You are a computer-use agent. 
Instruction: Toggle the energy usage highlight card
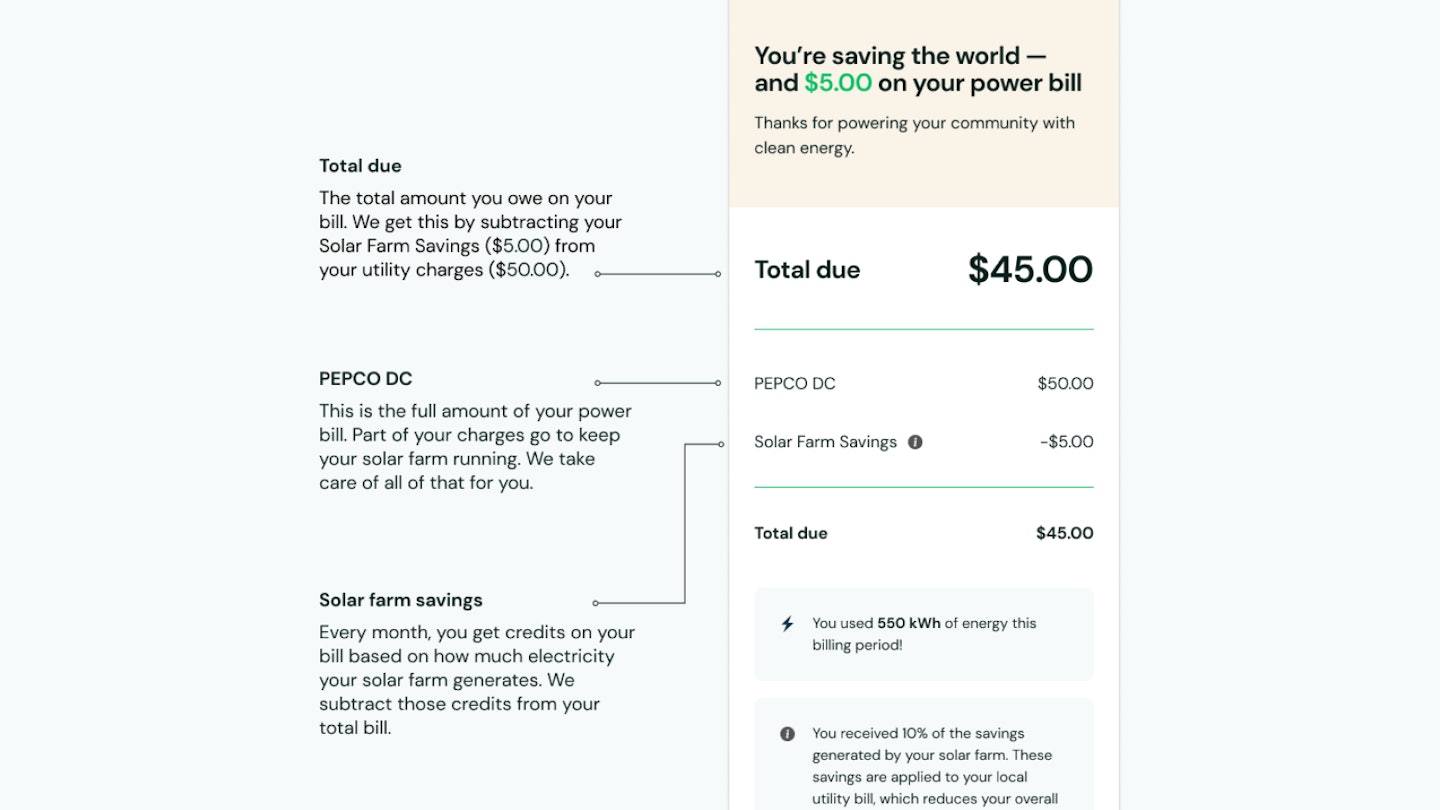coord(923,633)
